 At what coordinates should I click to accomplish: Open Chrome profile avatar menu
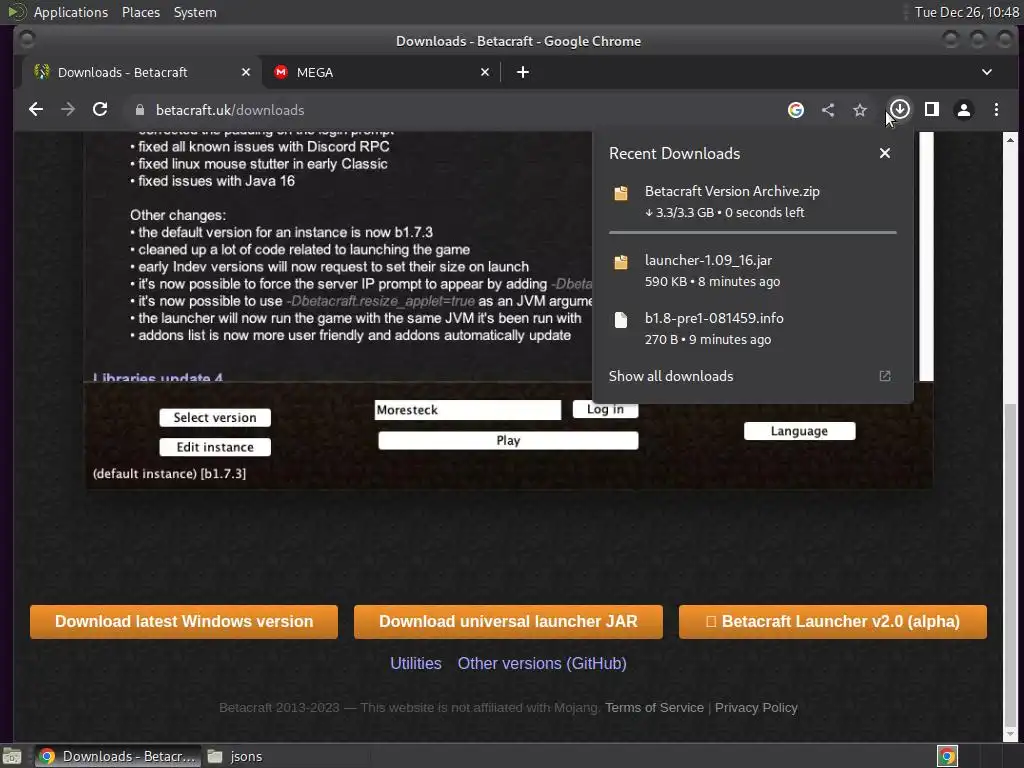point(964,110)
